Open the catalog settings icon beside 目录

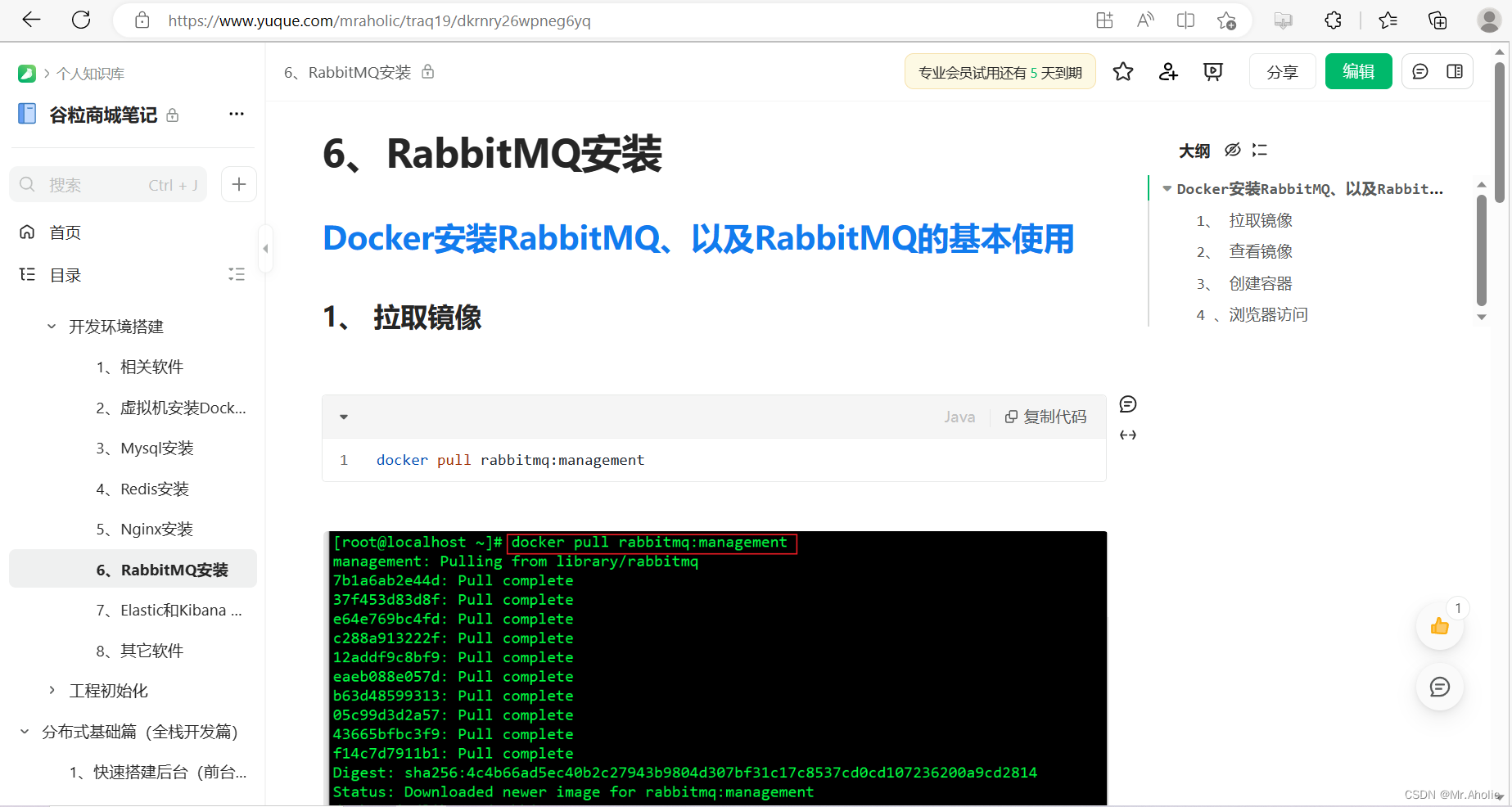pos(236,274)
